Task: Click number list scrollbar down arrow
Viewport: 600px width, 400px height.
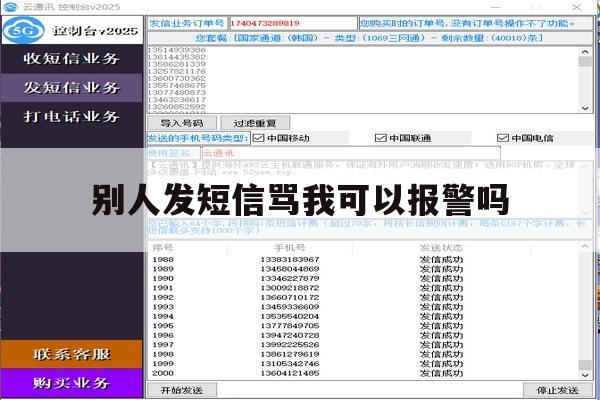Action: pyautogui.click(x=585, y=108)
